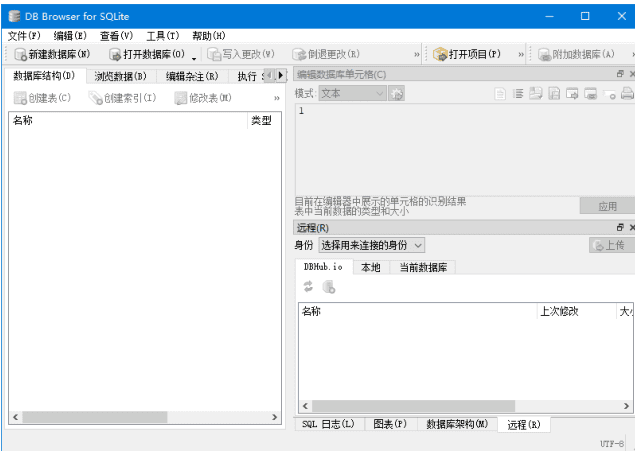635x451 pixels.
Task: Click the 倒退更改(R) toolbar button
Action: (326, 54)
